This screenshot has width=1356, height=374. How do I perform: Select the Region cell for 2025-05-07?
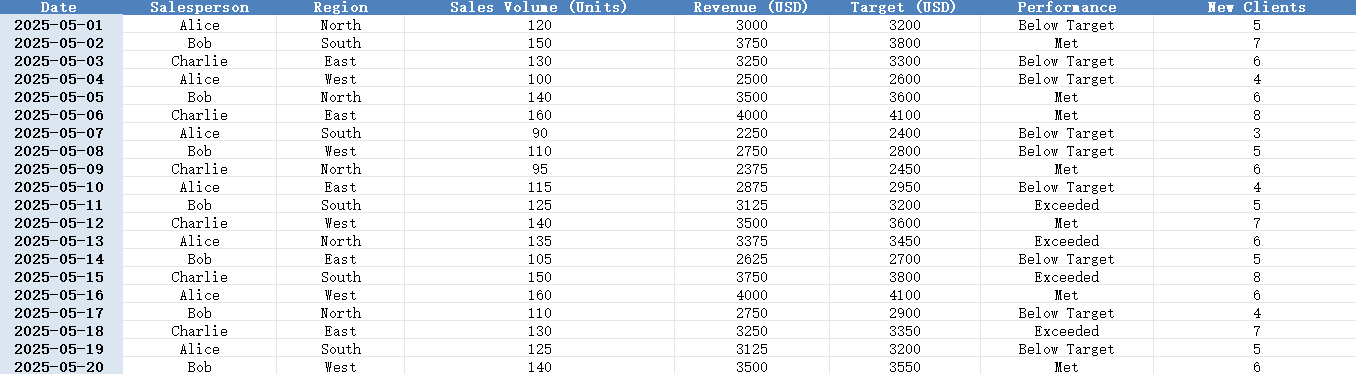341,133
